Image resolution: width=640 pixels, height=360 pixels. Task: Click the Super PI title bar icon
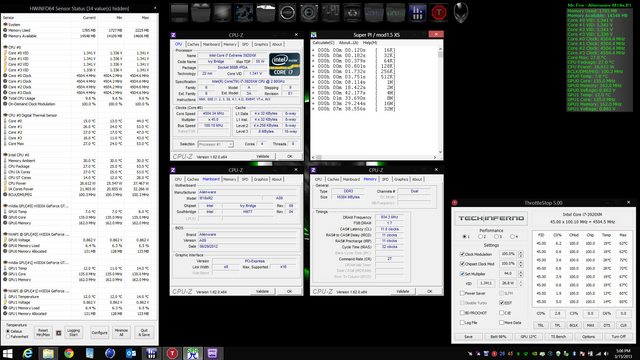[314, 35]
